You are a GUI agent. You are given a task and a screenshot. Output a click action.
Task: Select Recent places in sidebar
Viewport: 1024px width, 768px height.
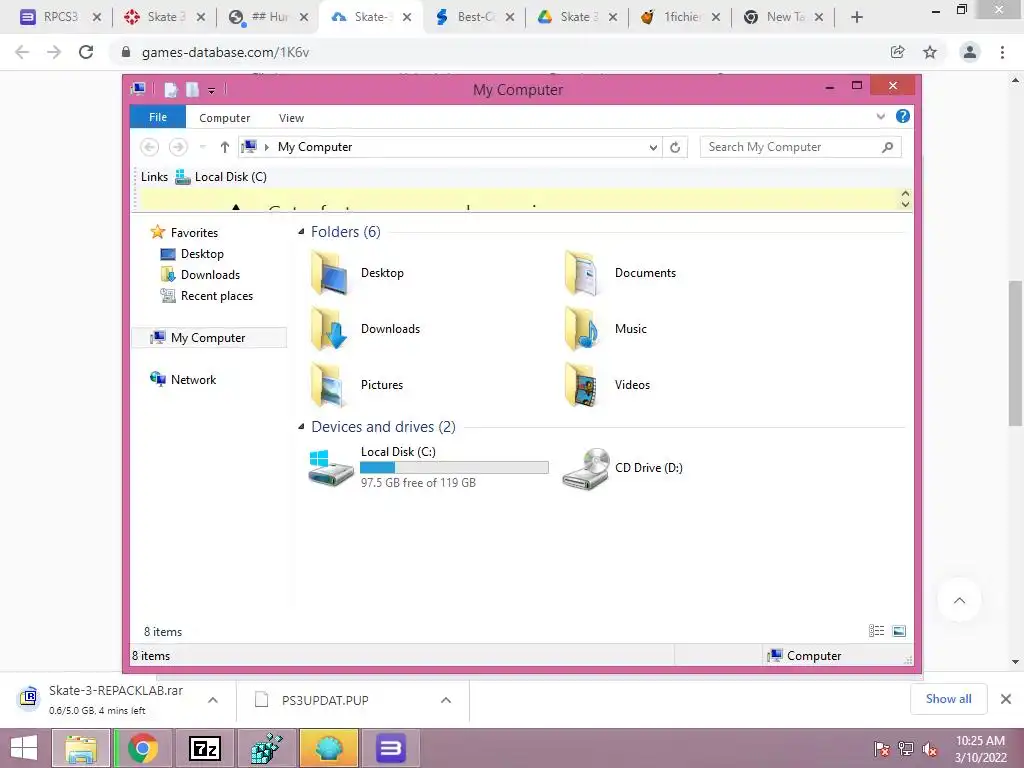[x=207, y=296]
